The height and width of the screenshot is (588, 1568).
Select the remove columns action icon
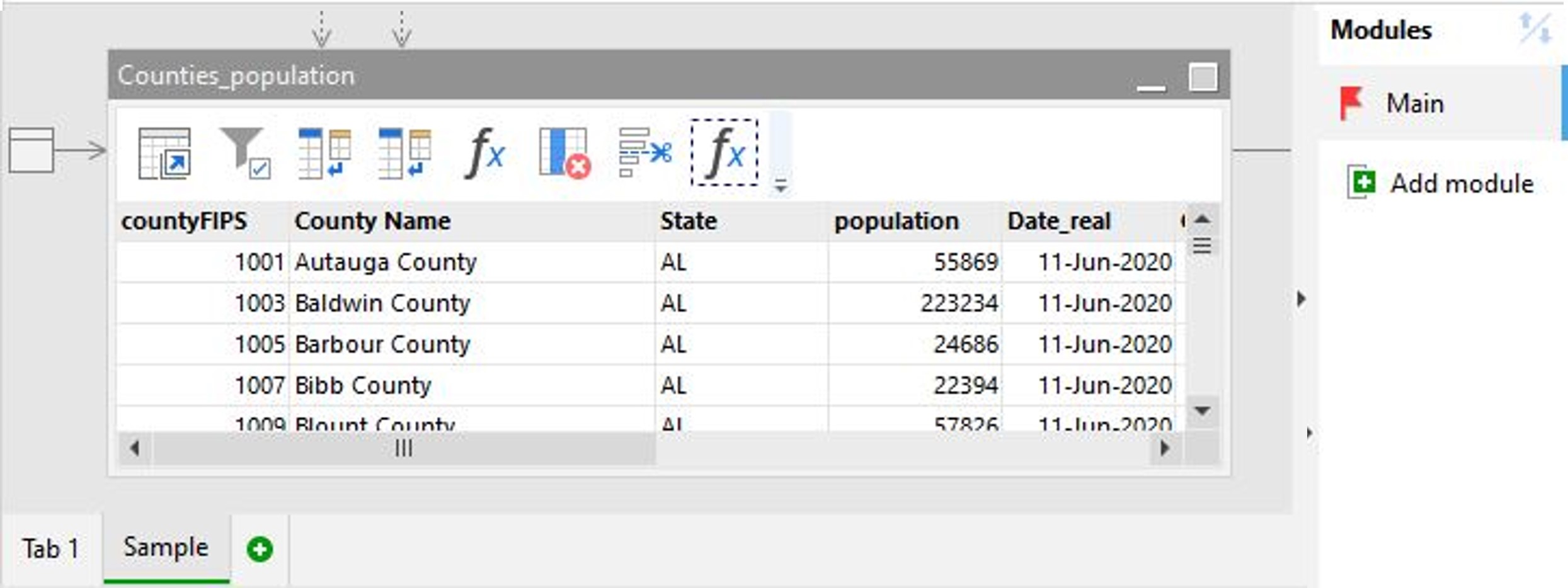(x=564, y=154)
